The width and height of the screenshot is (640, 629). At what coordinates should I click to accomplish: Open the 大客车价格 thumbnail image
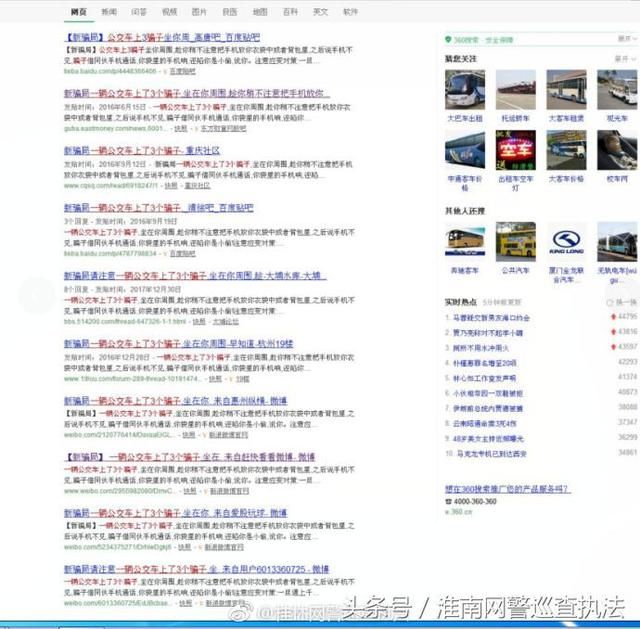click(x=566, y=150)
